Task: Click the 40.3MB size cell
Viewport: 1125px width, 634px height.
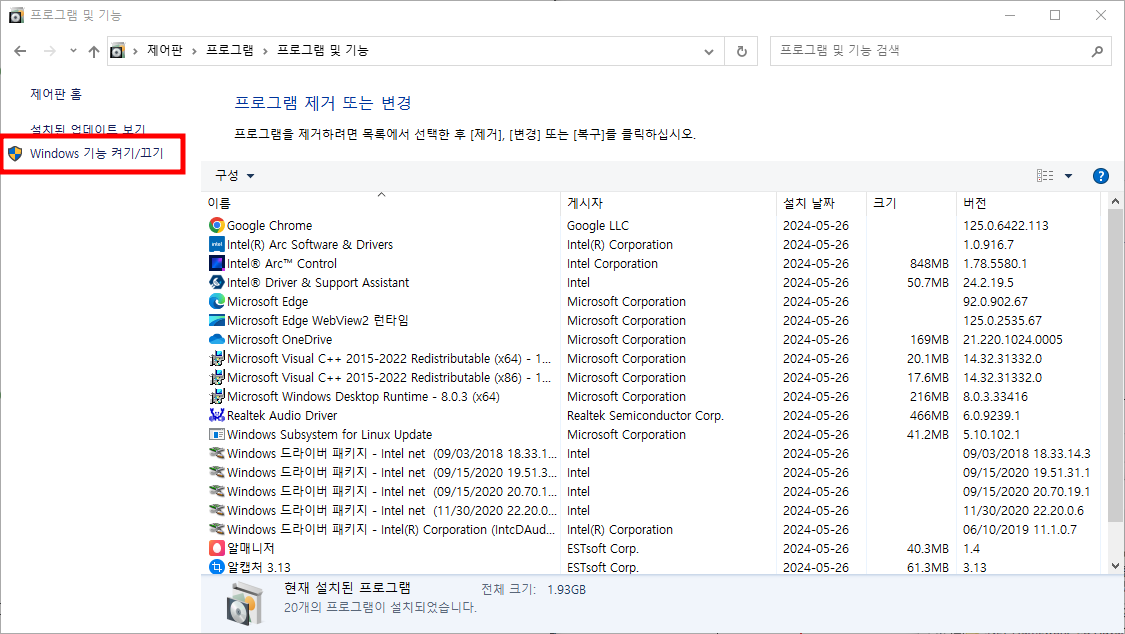Action: tap(928, 548)
